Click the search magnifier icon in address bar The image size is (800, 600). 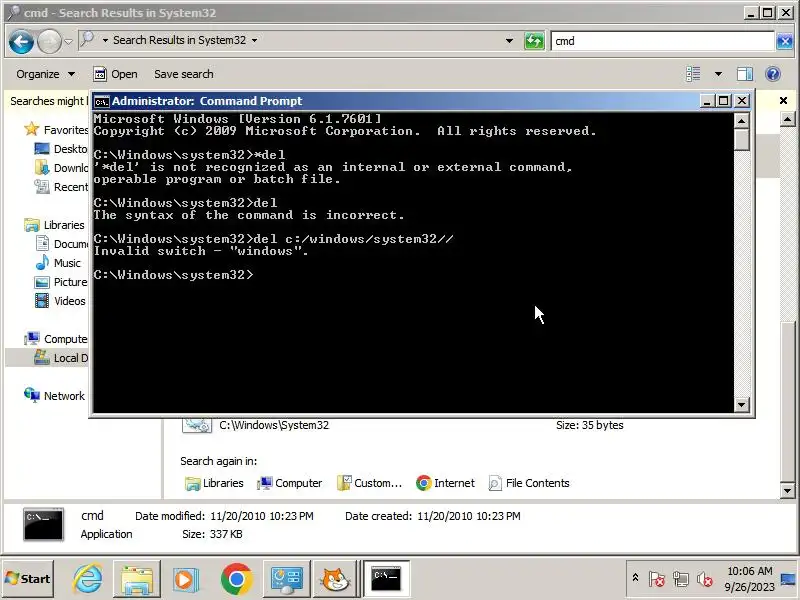(x=88, y=39)
